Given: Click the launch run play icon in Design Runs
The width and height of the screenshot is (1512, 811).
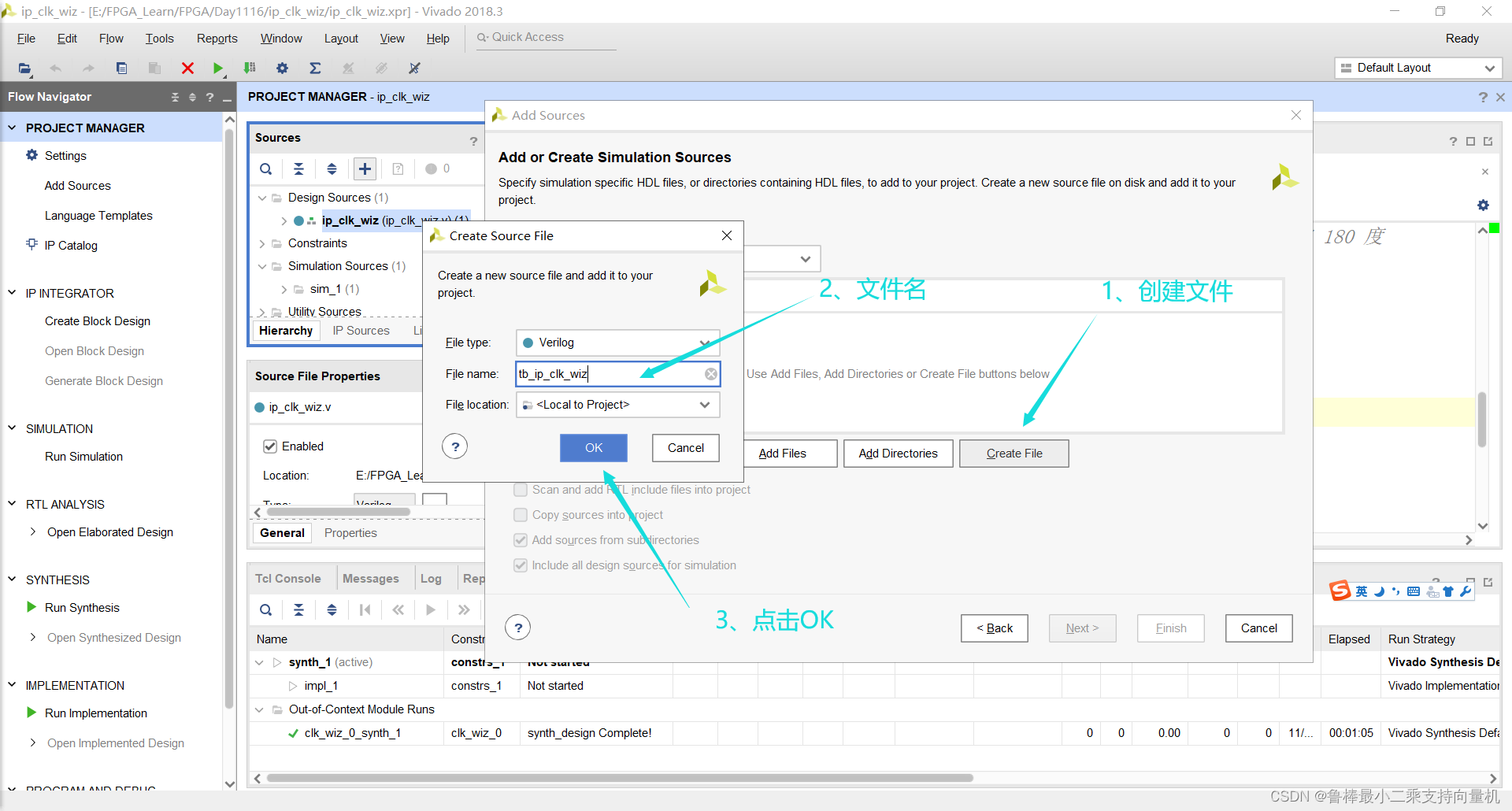Looking at the screenshot, I should coord(431,609).
